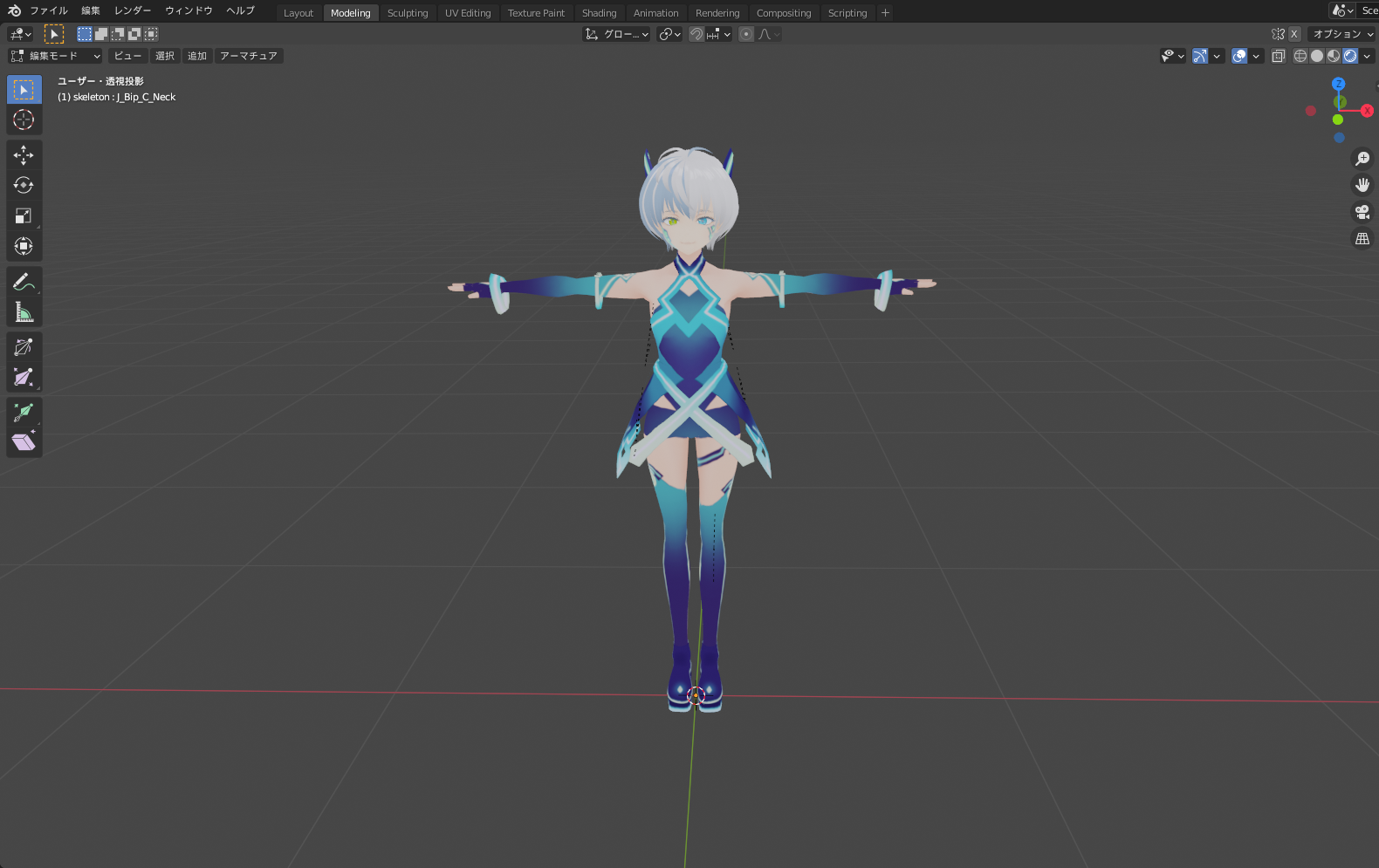Choose the 'set new selection' mode icon
The width and height of the screenshot is (1379, 868).
85,34
